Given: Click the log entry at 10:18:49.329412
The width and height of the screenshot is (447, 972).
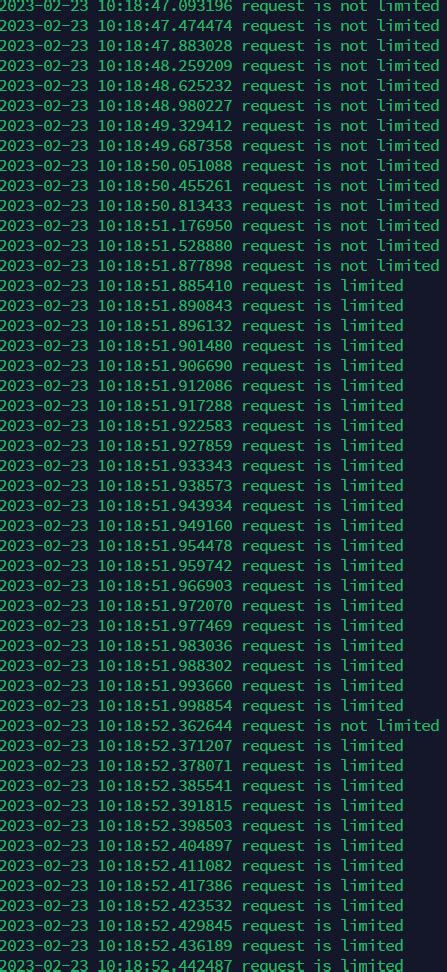Looking at the screenshot, I should coord(219,126).
